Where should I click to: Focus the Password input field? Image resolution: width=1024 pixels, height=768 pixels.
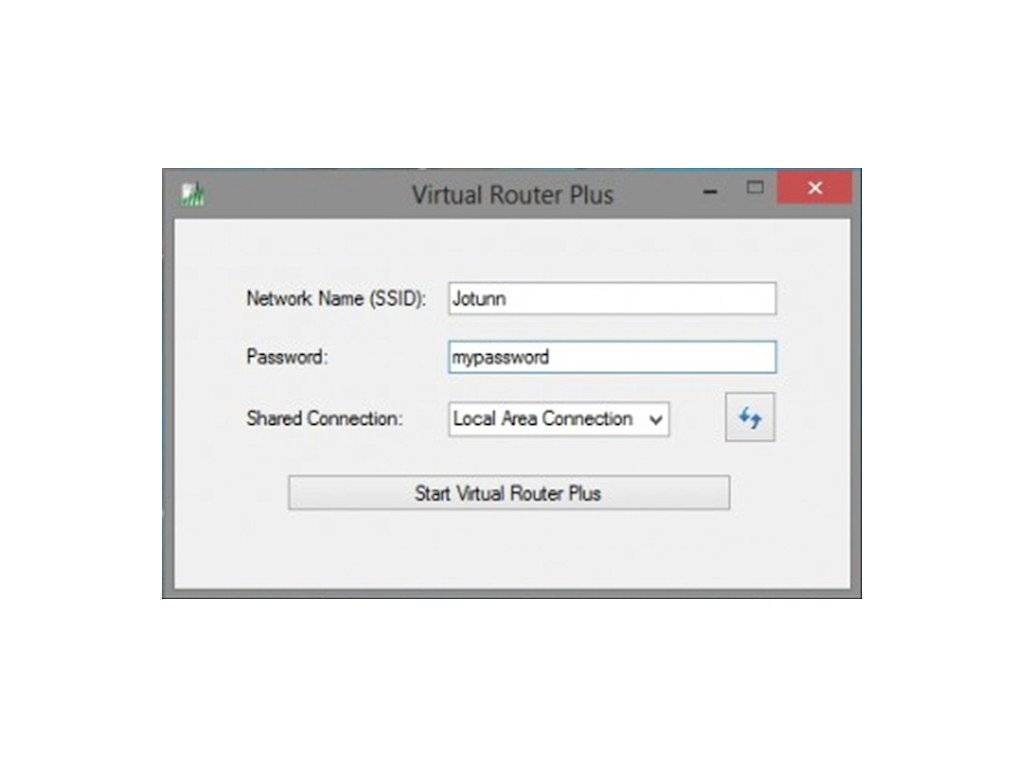[x=612, y=357]
